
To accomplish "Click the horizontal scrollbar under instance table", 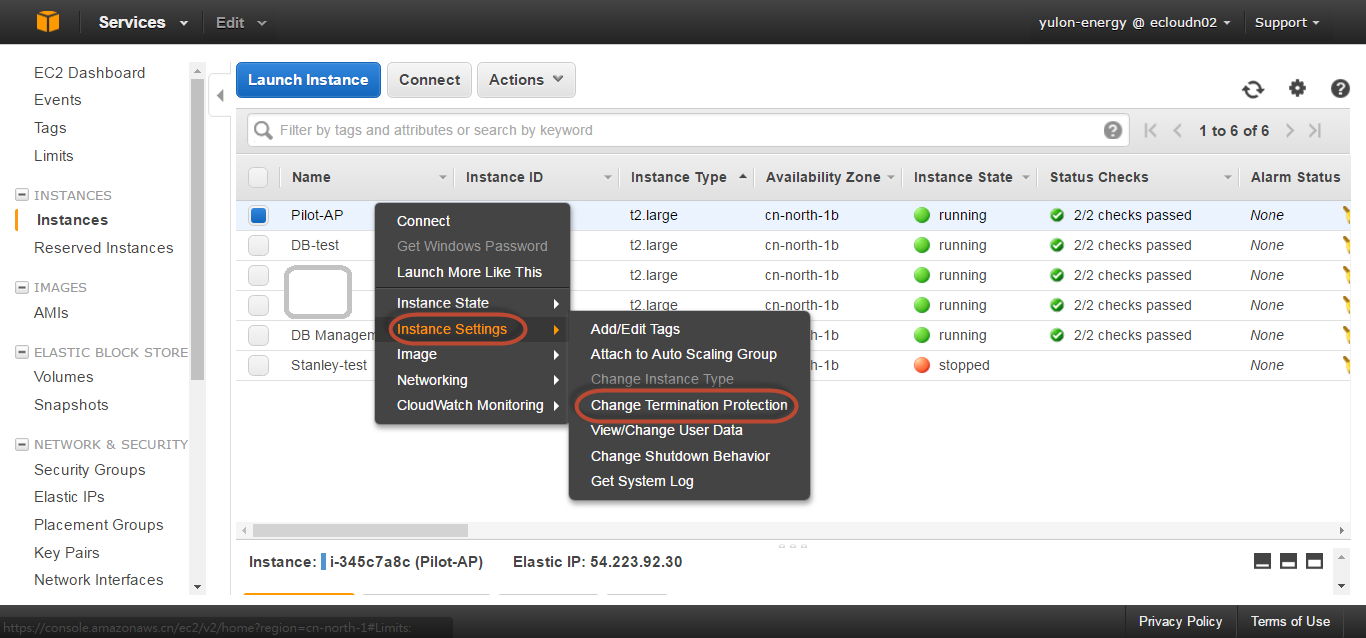I will pos(500,530).
